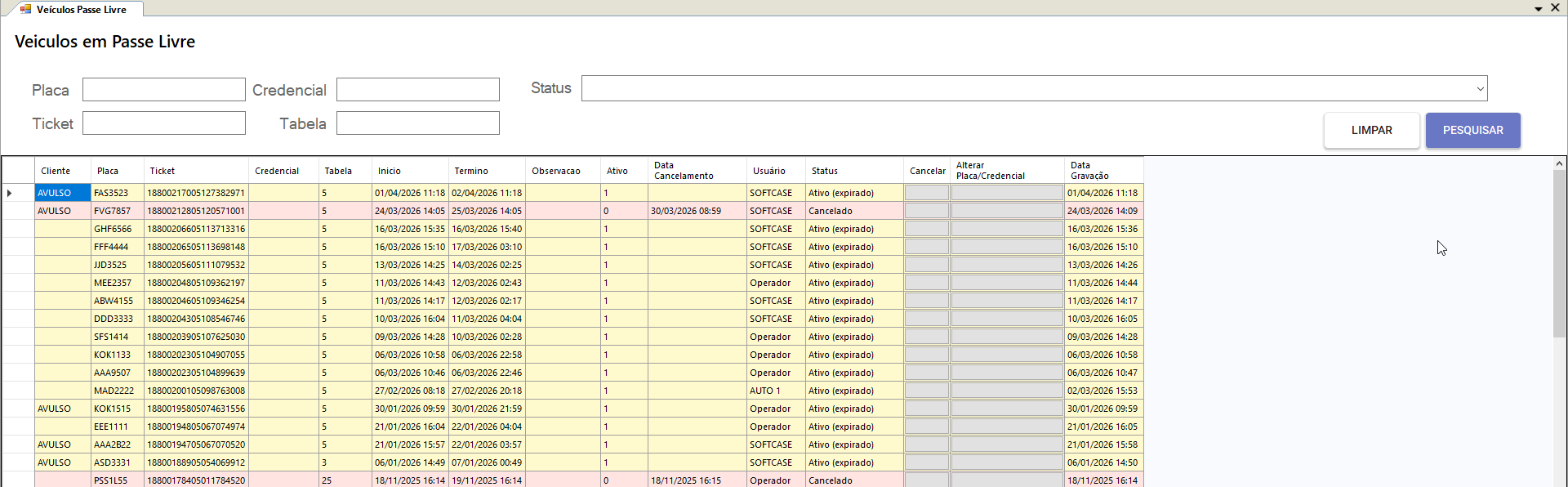Click Alterar Placa/Credencial button in FFF4444 row

pos(1007,247)
